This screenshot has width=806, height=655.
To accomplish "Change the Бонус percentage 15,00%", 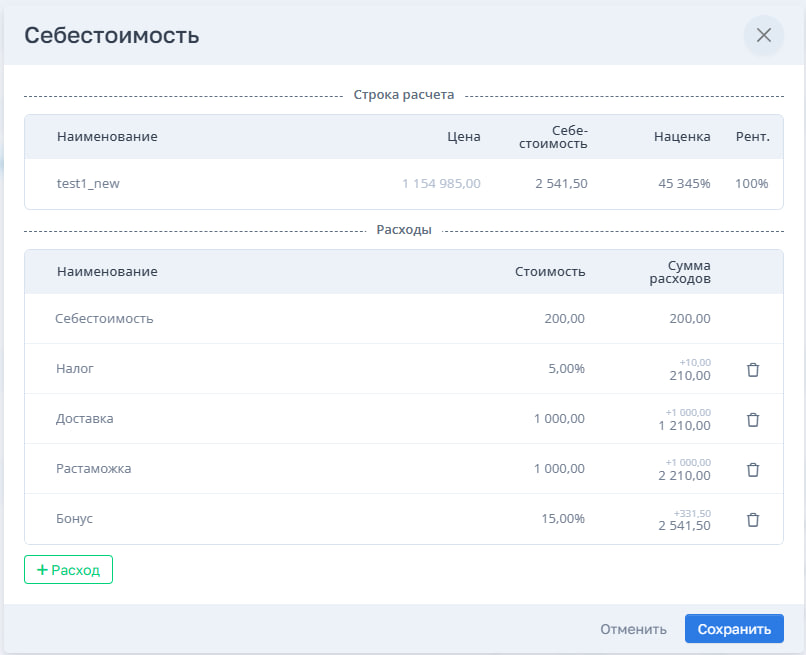I will (x=563, y=519).
